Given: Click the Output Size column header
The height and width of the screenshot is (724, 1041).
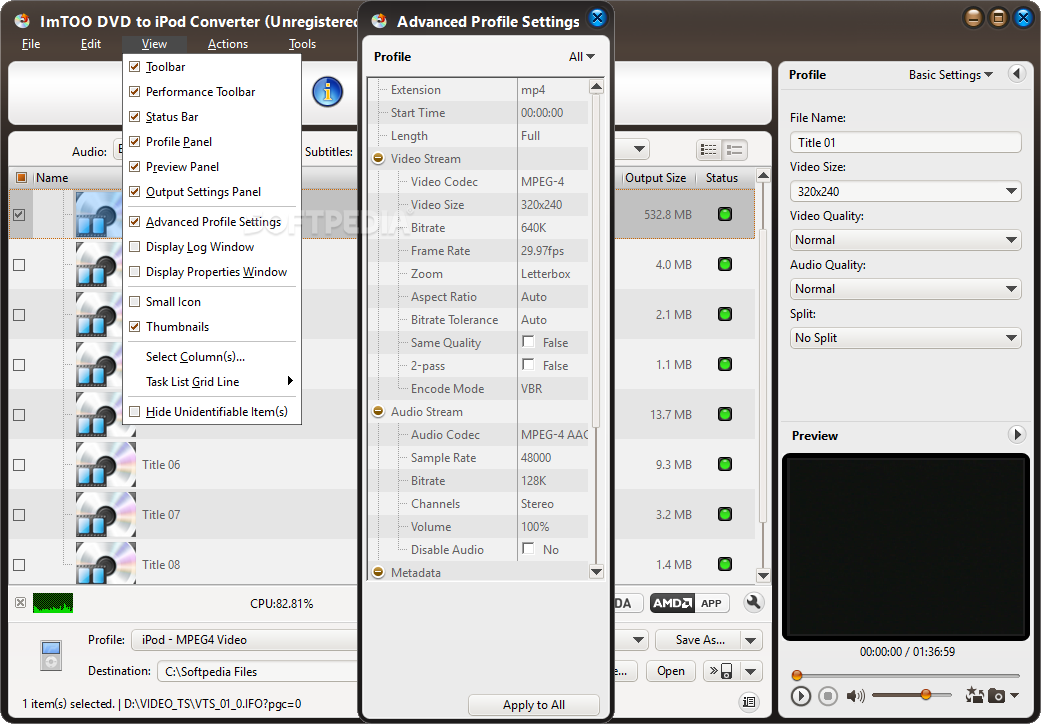Looking at the screenshot, I should tap(655, 177).
